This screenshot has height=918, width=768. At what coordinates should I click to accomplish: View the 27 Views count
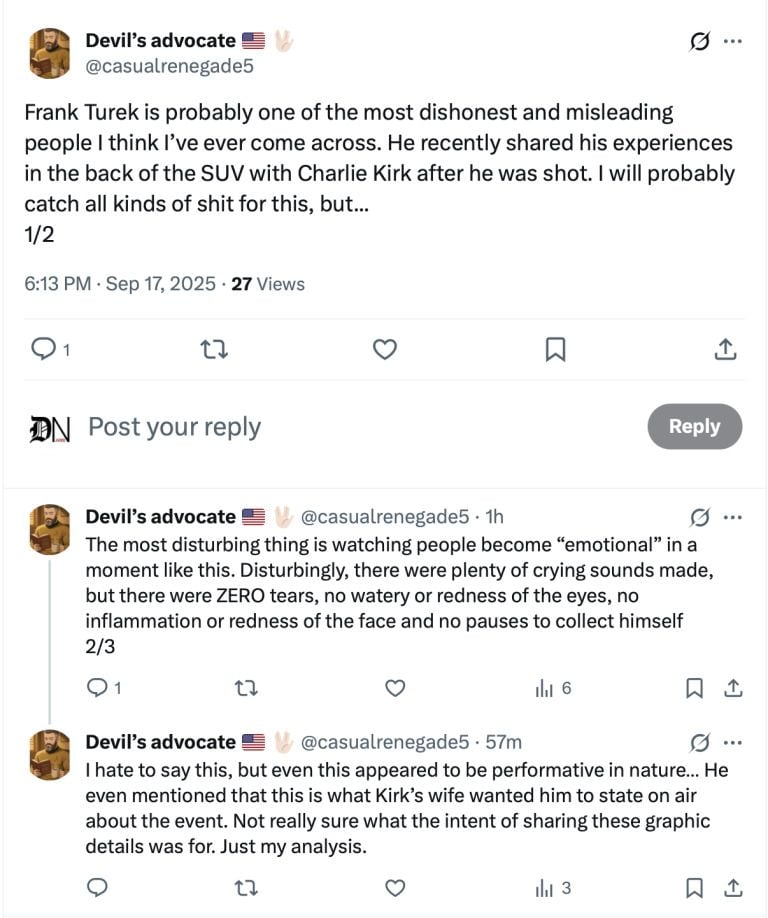(x=267, y=284)
